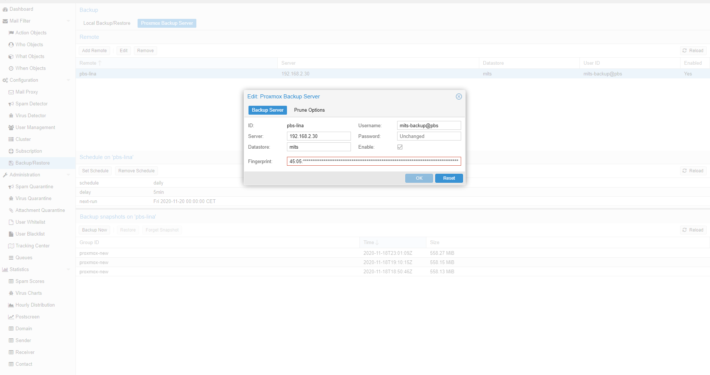
Task: Open Queues via its bars icon
Action: tap(11, 257)
